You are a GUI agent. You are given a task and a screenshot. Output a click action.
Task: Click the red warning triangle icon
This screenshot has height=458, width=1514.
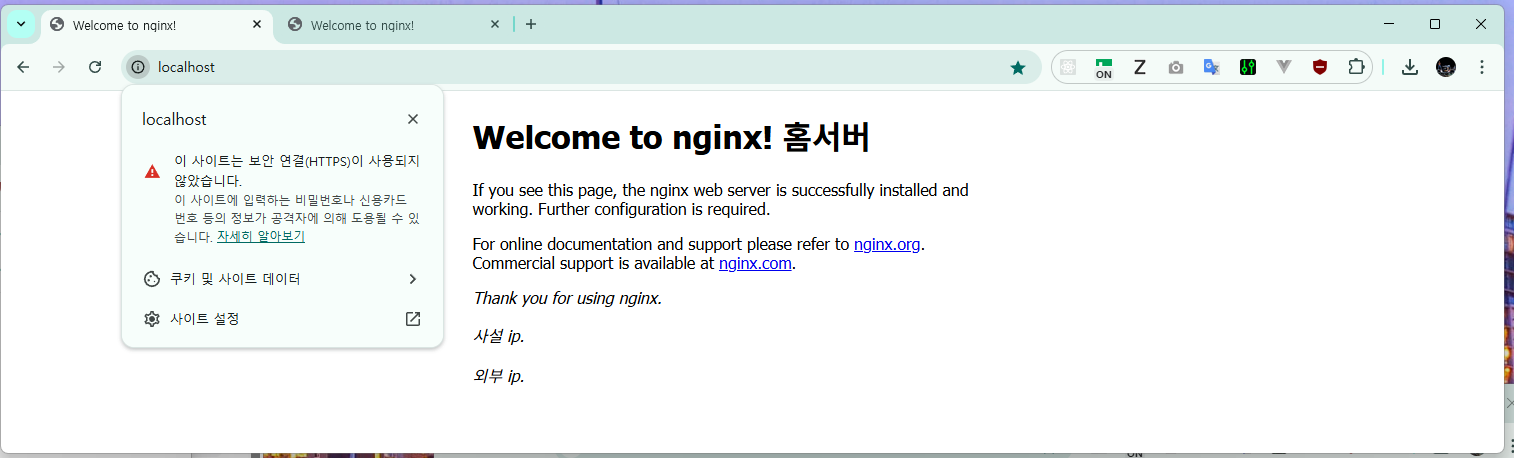click(152, 171)
